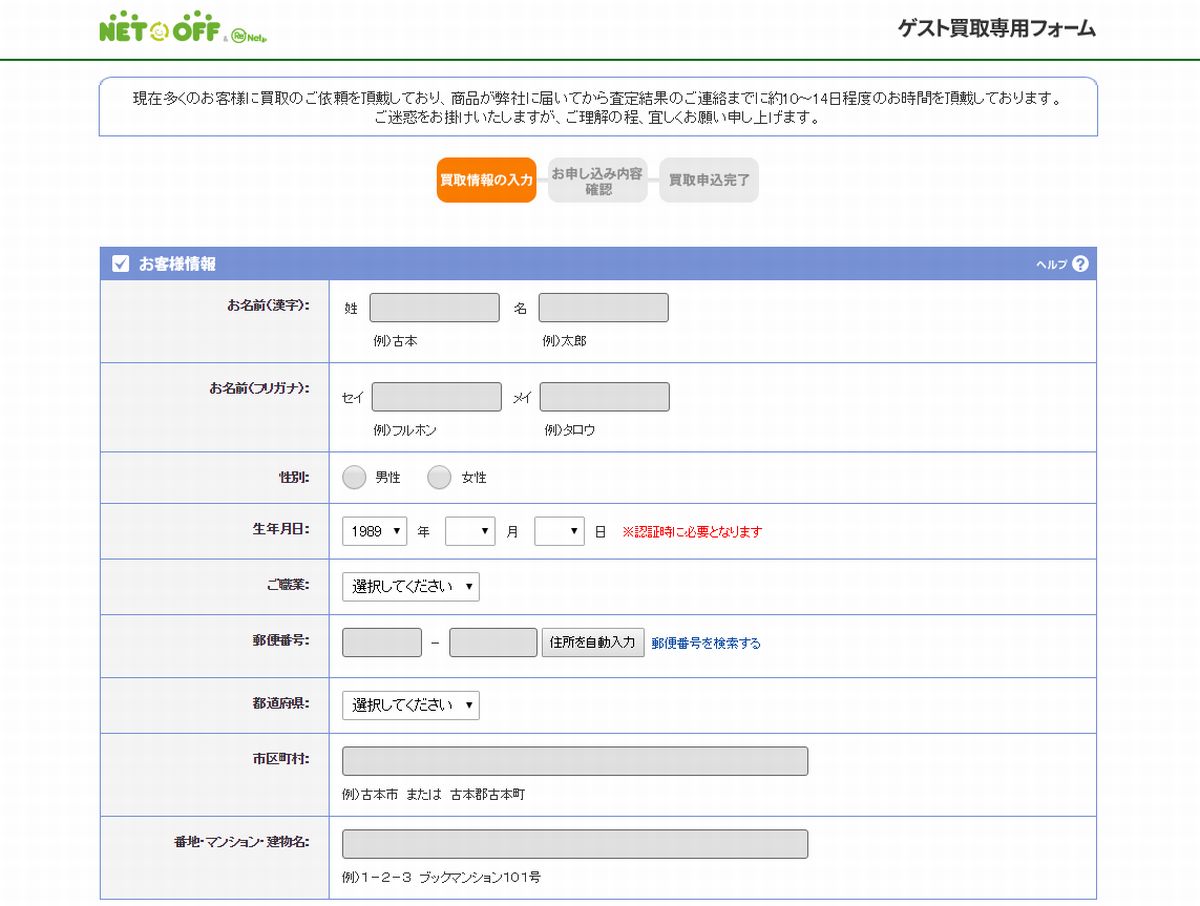Screen dimensions: 1200x906
Task: Click the 例)古本市 または 古本郡古本町 example text
Action: tap(433, 795)
